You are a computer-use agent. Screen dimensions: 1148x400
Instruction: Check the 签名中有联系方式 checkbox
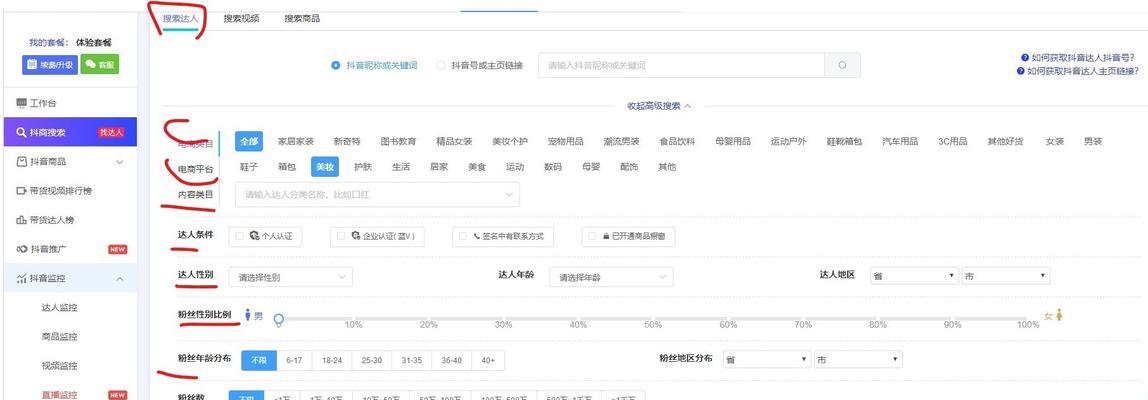[463, 237]
